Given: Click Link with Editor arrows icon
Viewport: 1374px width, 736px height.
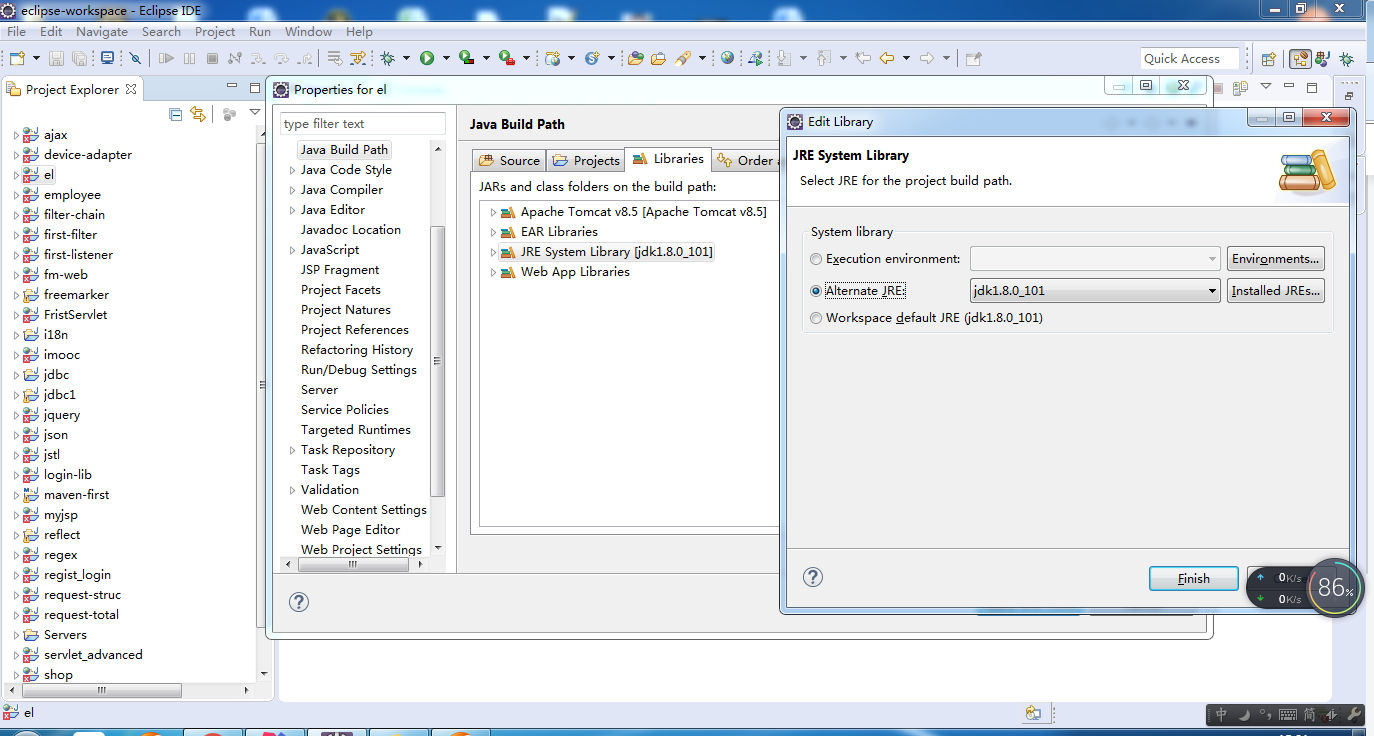Looking at the screenshot, I should [198, 114].
